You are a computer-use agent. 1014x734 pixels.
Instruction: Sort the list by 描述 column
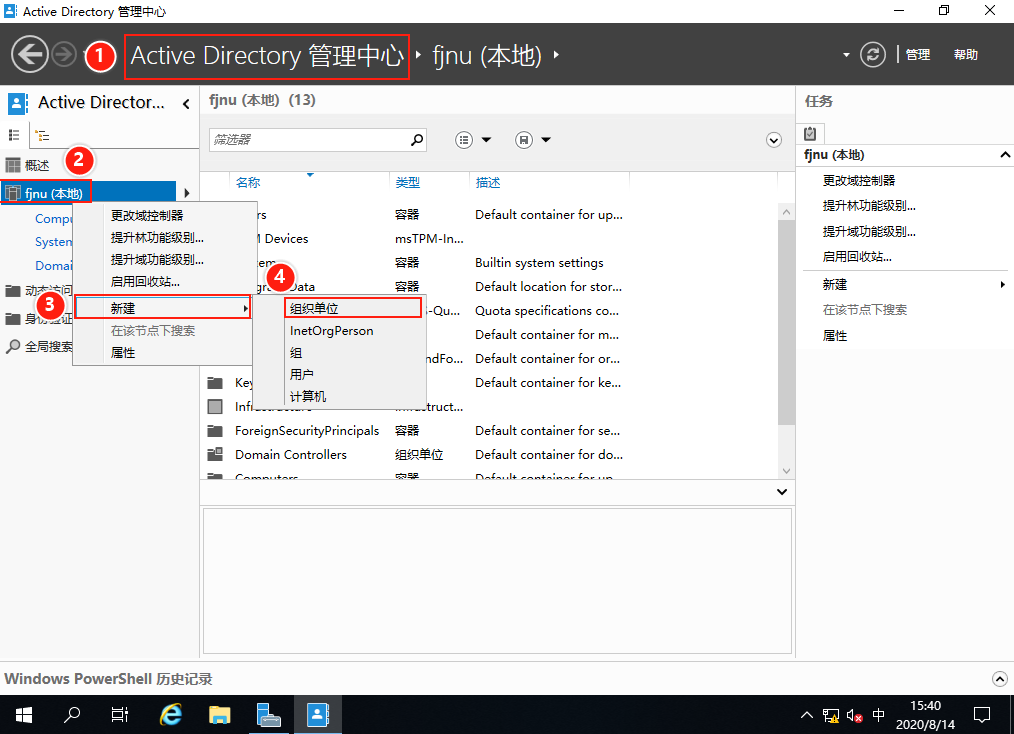[x=488, y=182]
